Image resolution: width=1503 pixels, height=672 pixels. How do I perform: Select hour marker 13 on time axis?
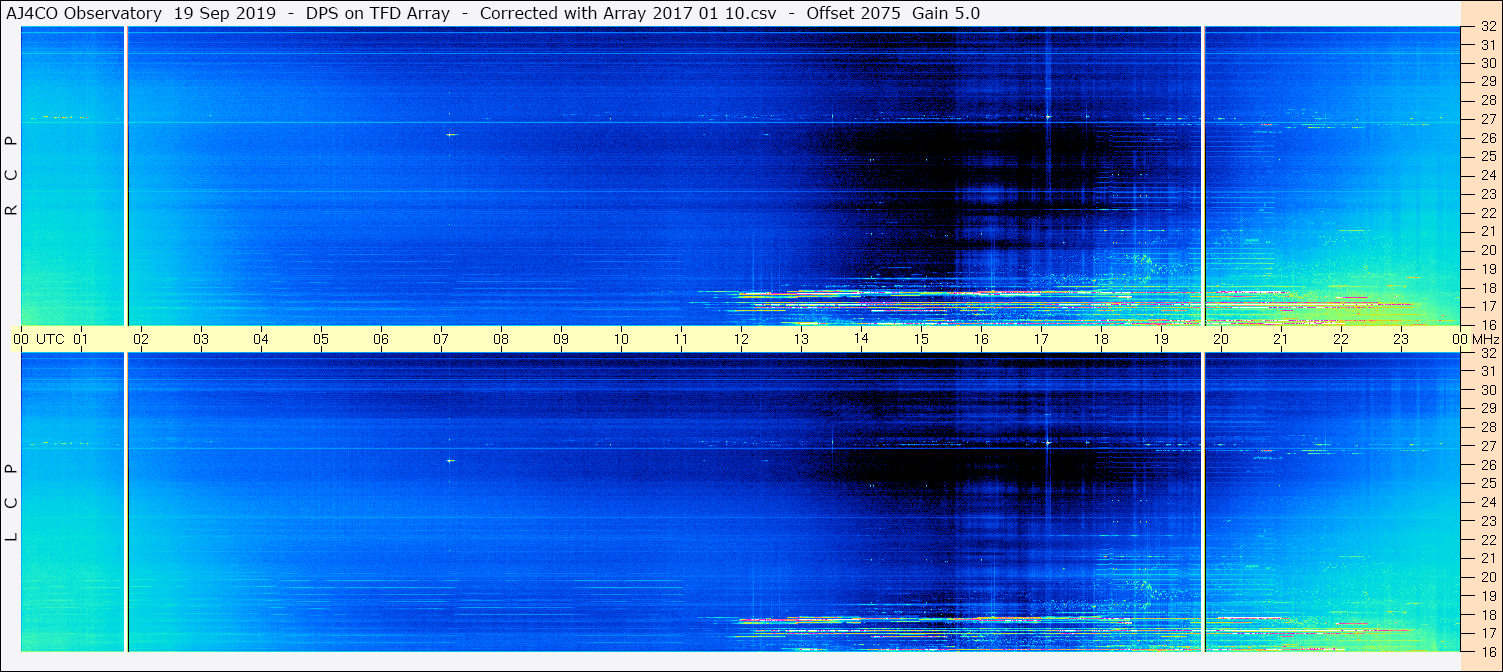(x=801, y=340)
